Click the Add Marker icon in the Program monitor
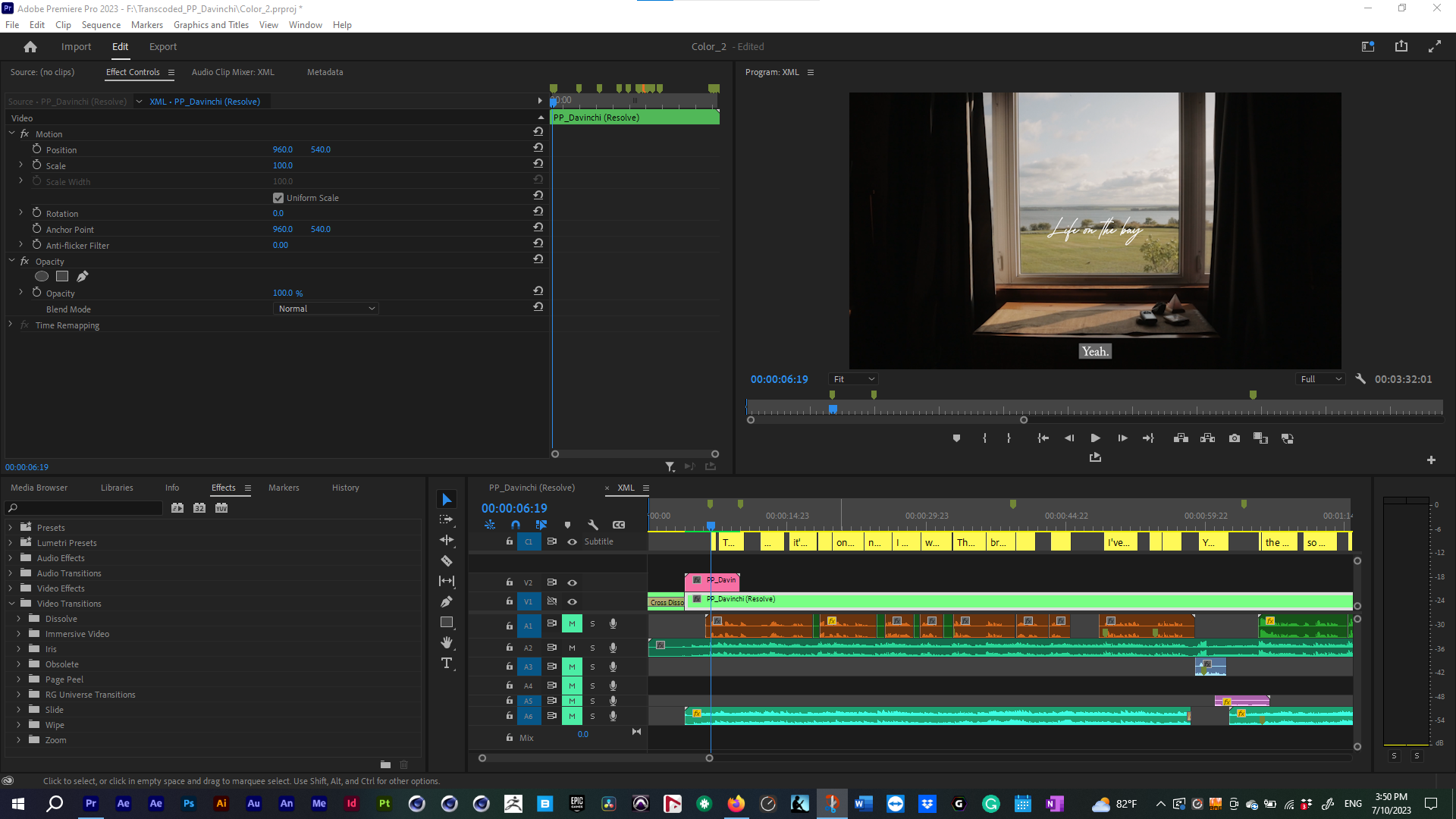The image size is (1456, 819). pos(956,438)
